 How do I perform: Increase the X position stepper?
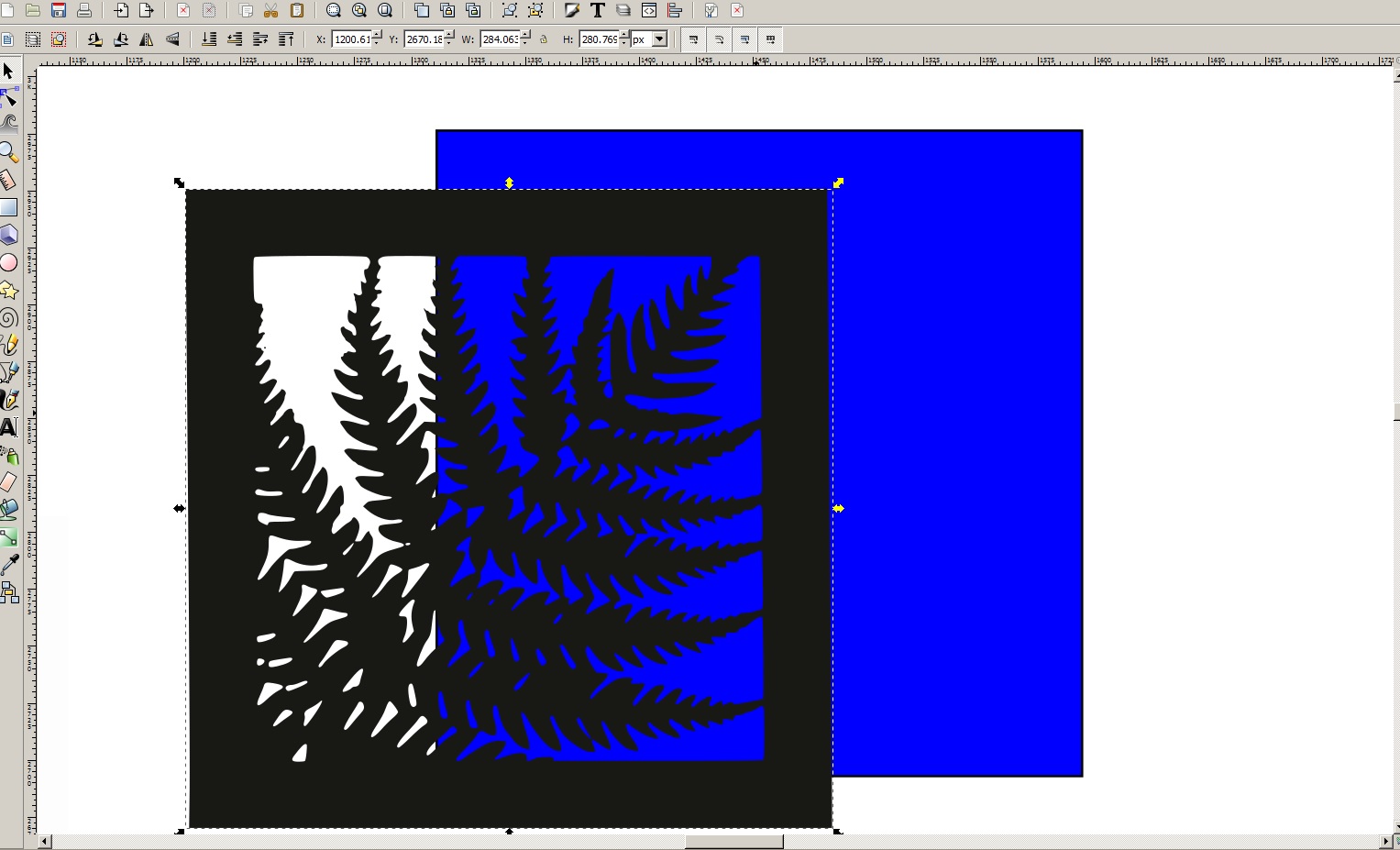click(x=377, y=35)
